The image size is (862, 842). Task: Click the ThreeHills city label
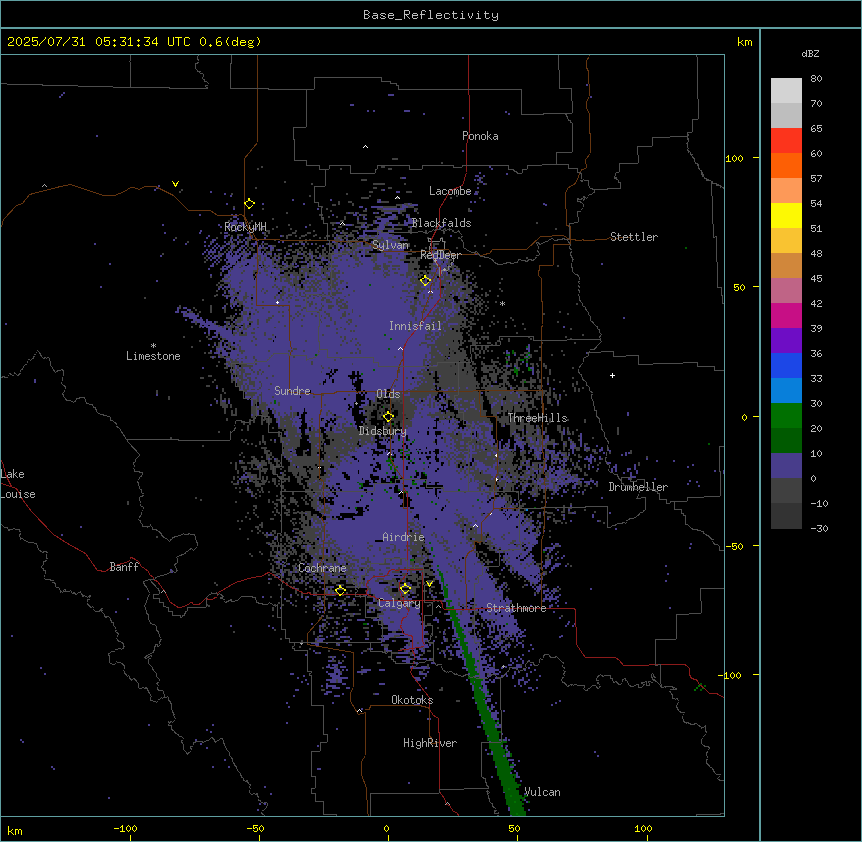pyautogui.click(x=538, y=418)
